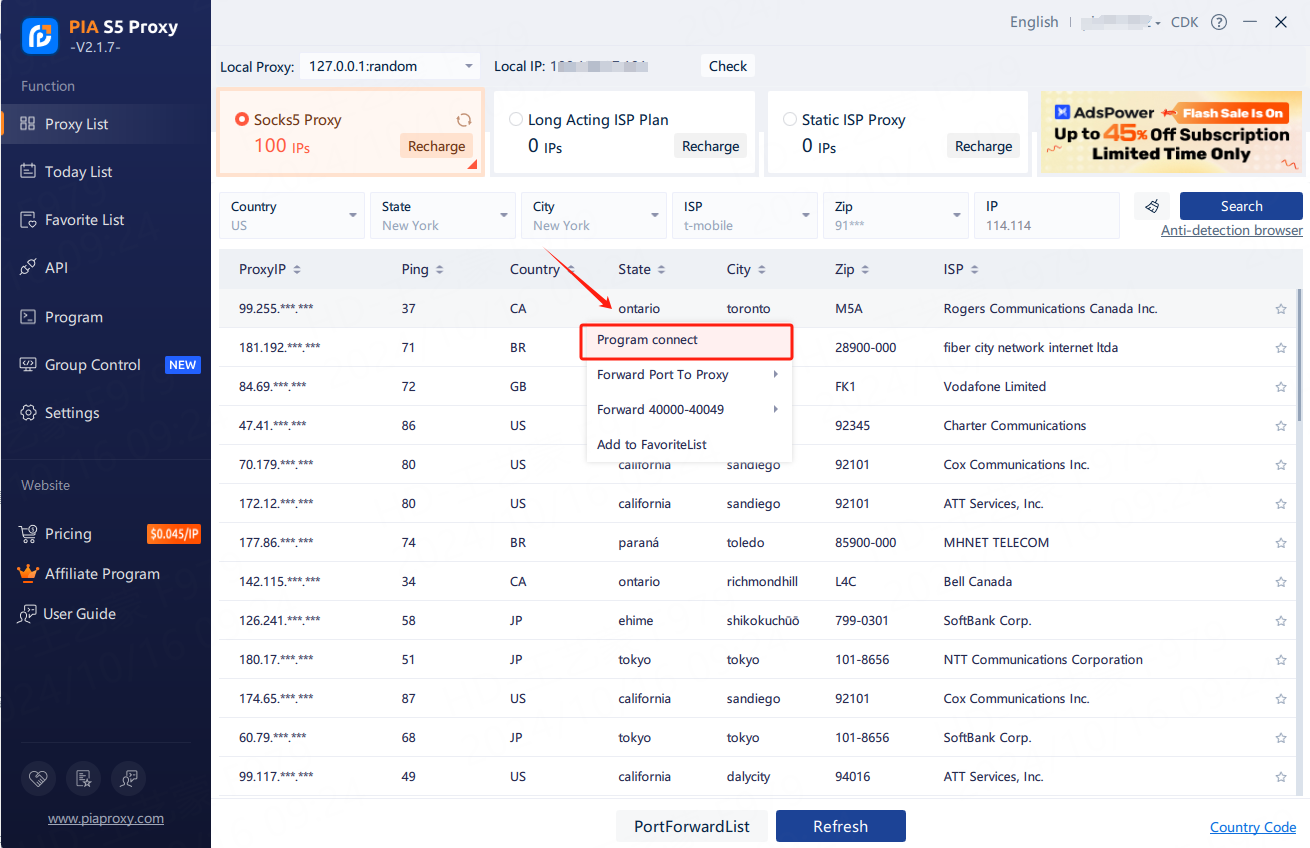Image resolution: width=1310 pixels, height=848 pixels.
Task: Open the ISP filter dropdown
Action: click(x=745, y=215)
